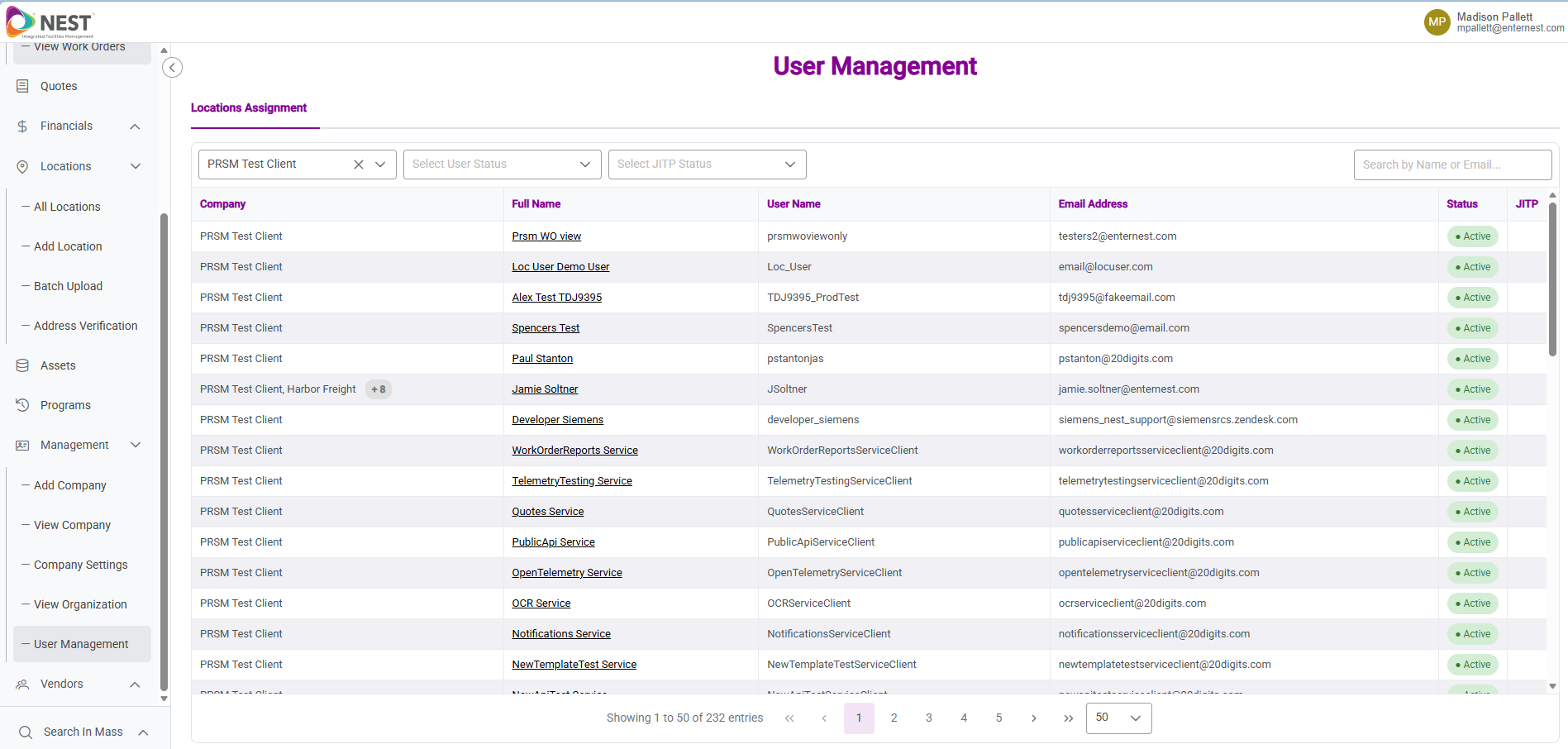Click the Company column header
The width and height of the screenshot is (1568, 749).
click(x=222, y=204)
